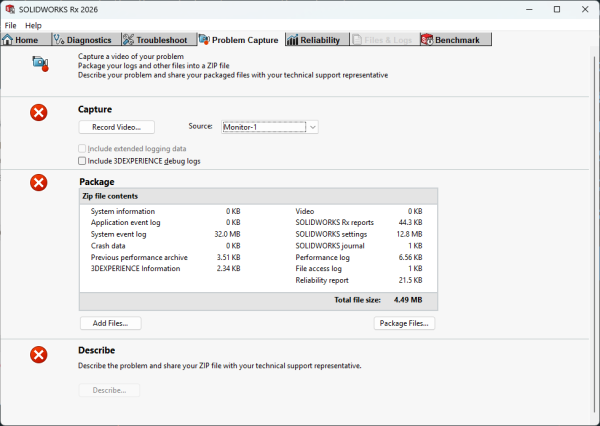
Task: Select the System information row
Action: coord(165,211)
